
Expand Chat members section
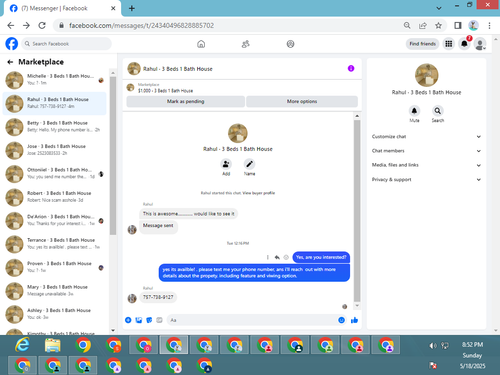426,151
